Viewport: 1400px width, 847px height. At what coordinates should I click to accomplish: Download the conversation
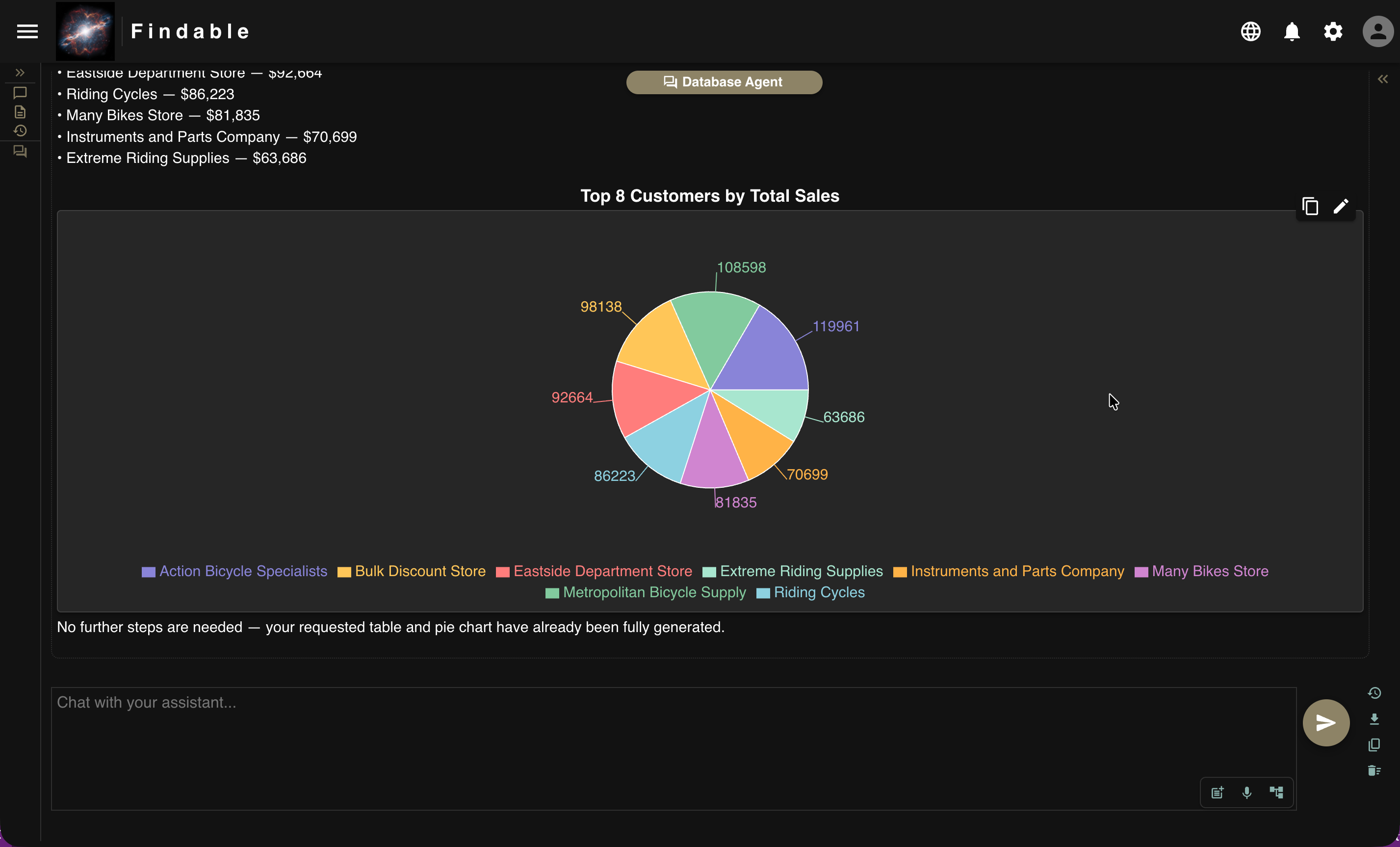tap(1374, 719)
